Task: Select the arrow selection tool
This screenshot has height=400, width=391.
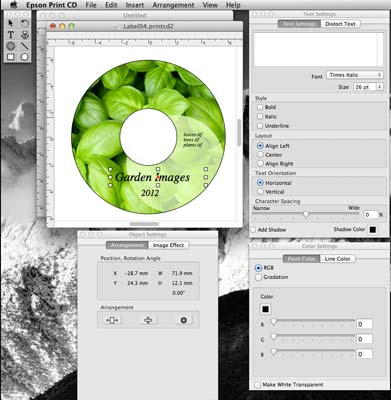Action: tap(11, 23)
